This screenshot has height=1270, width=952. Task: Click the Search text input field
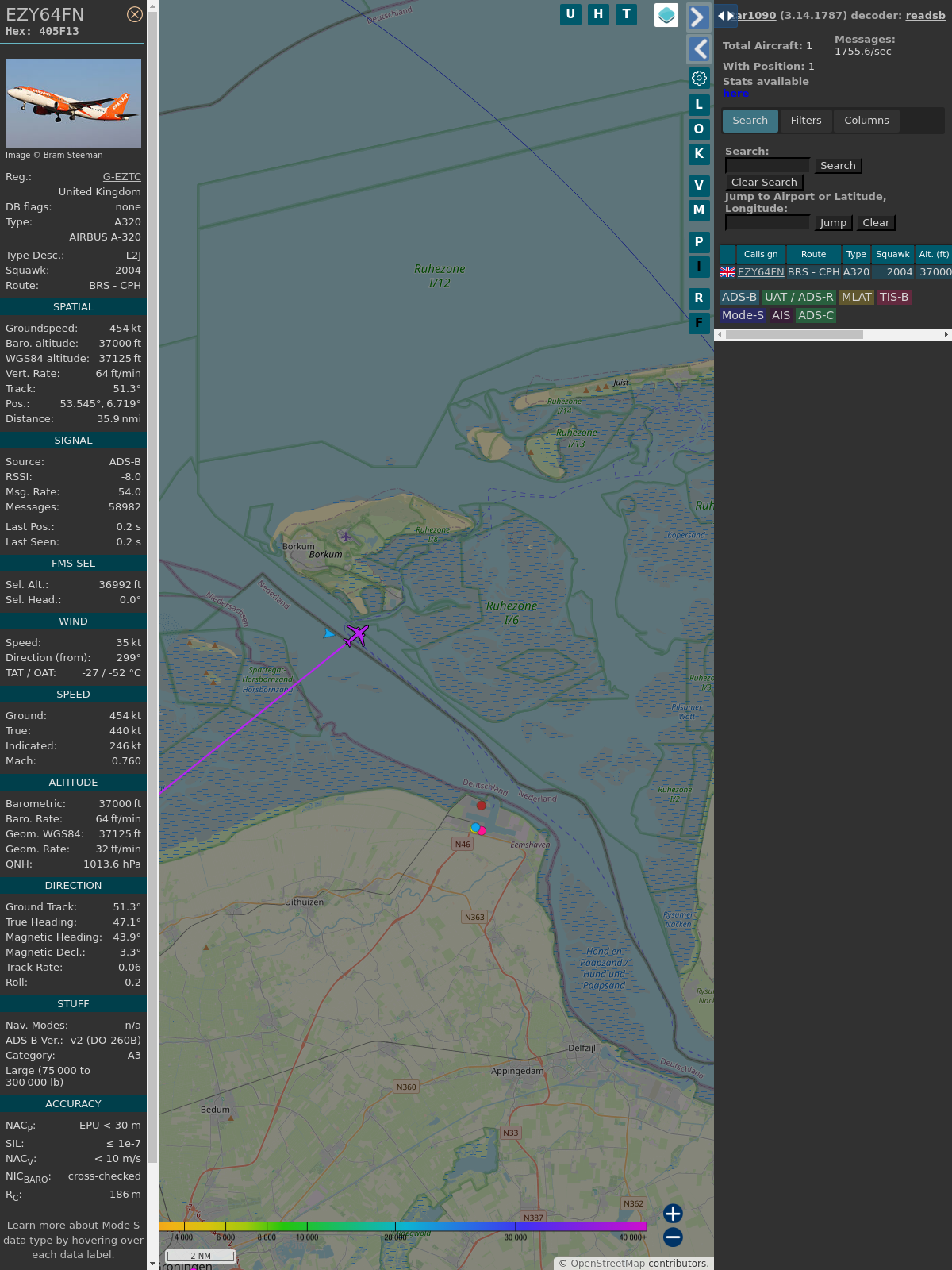pyautogui.click(x=768, y=165)
